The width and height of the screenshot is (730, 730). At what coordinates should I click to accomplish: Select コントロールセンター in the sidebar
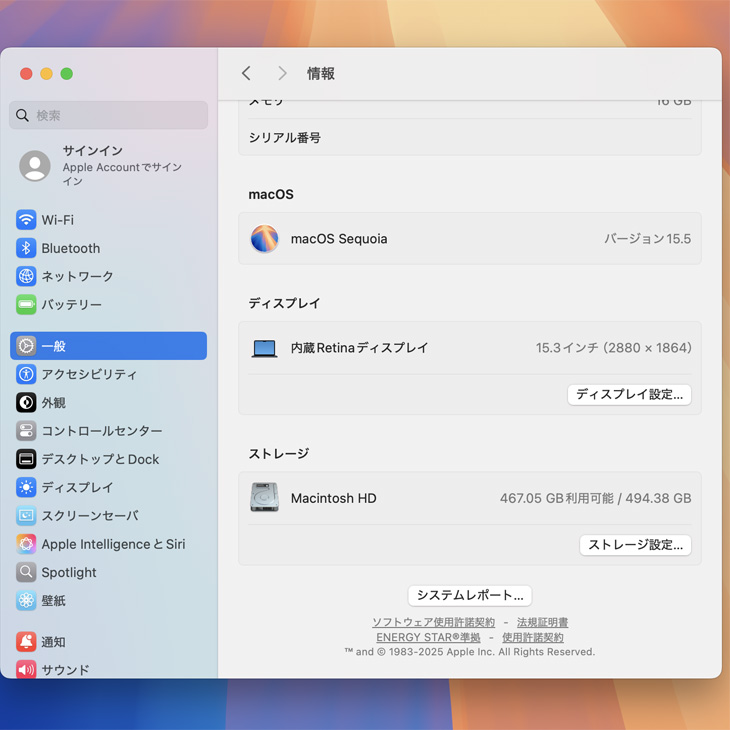point(108,431)
